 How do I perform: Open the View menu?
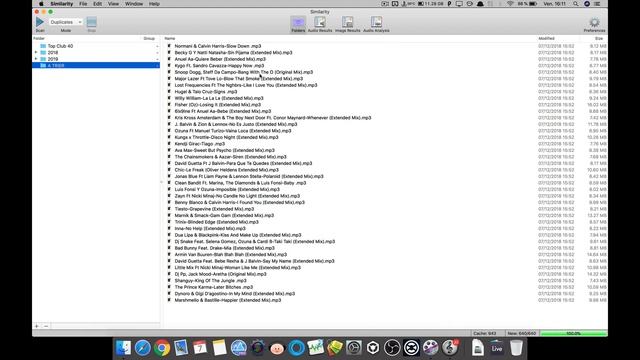click(x=113, y=4)
